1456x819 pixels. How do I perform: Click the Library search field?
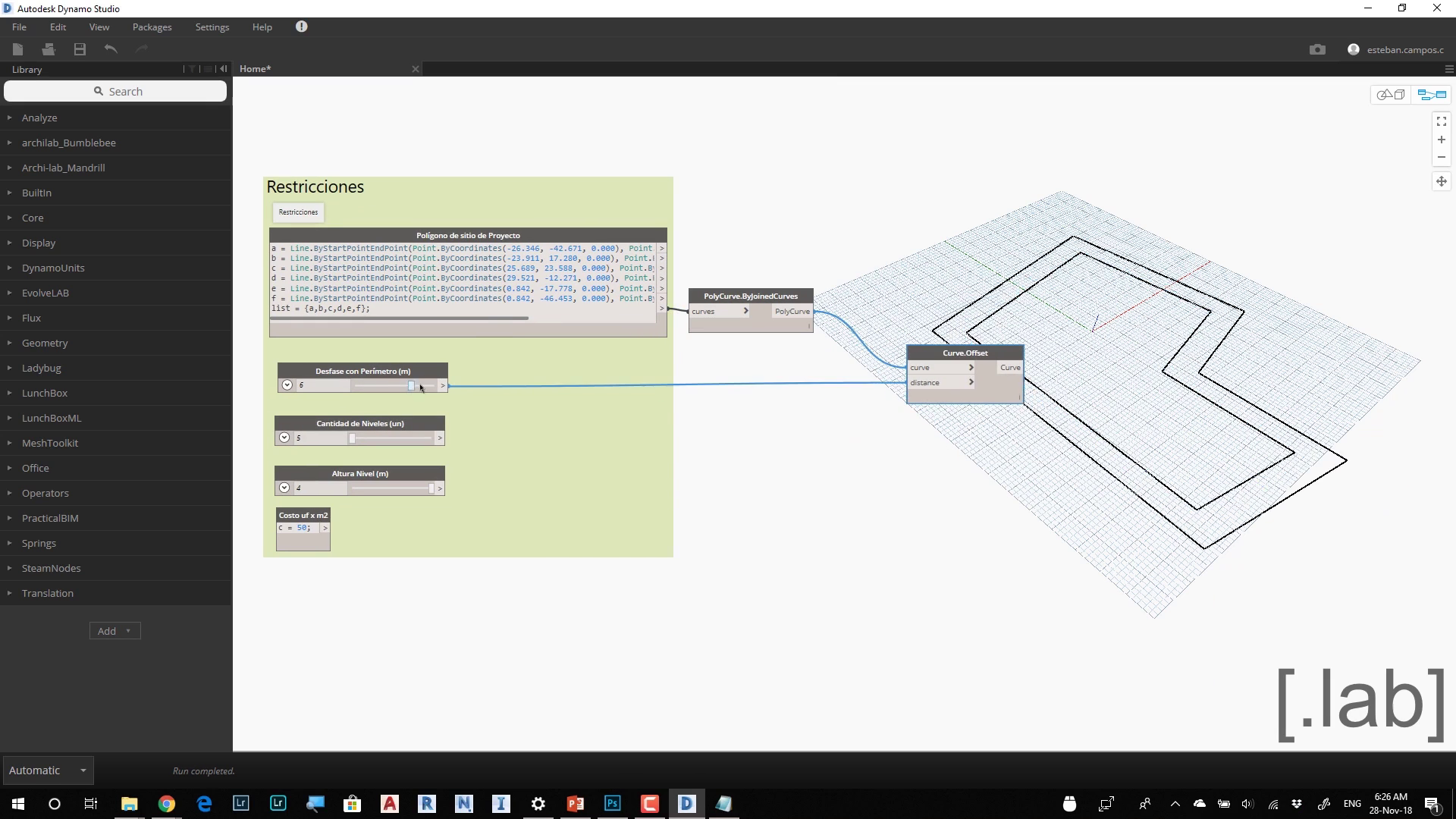click(x=115, y=91)
